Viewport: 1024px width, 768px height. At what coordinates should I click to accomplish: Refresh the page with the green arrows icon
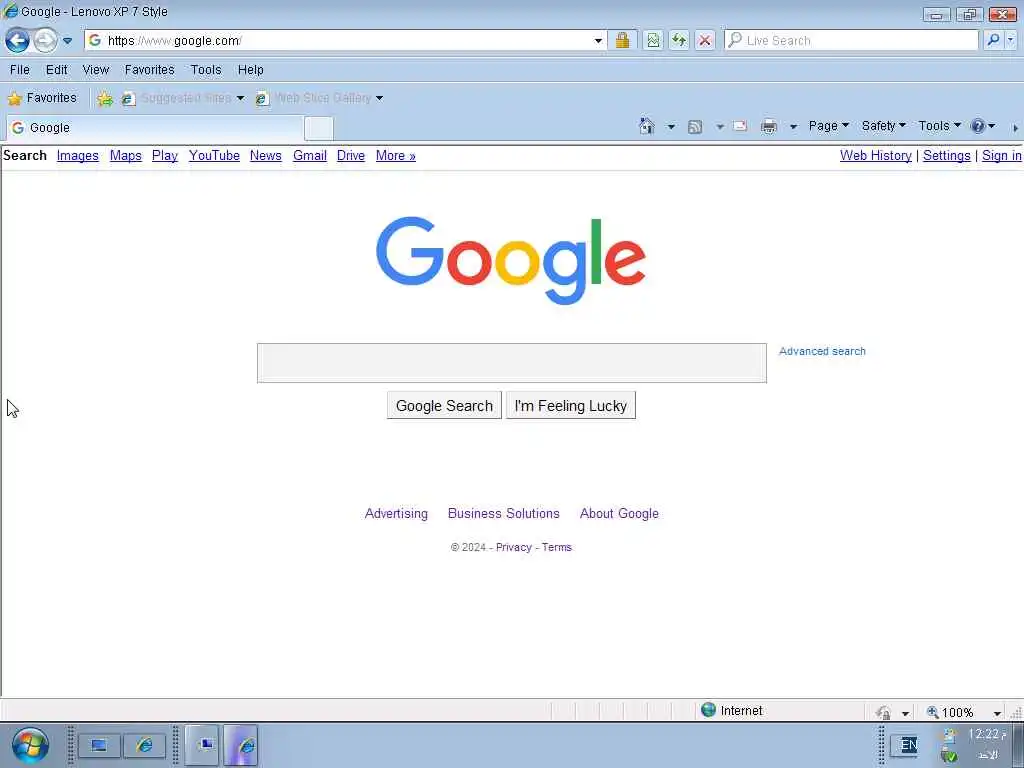point(679,40)
